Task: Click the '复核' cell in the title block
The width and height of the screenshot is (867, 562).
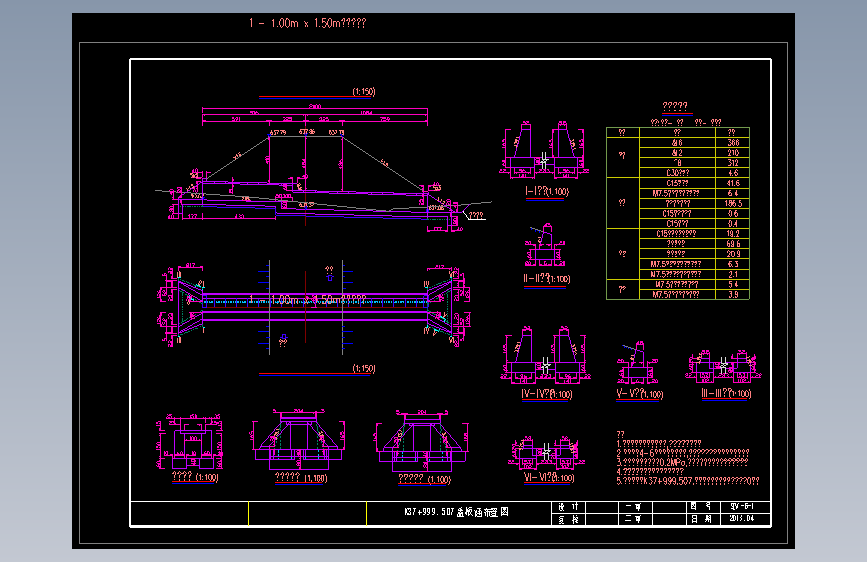Action: 568,519
